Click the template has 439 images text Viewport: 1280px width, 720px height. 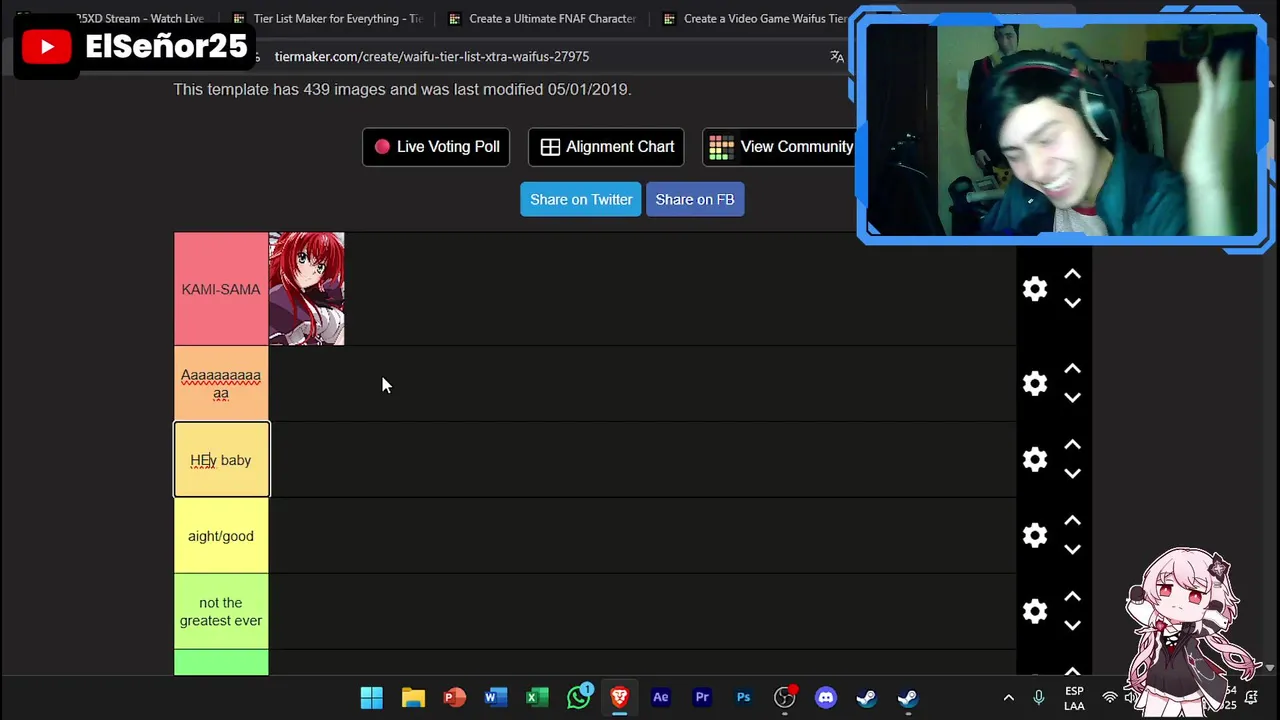click(402, 89)
